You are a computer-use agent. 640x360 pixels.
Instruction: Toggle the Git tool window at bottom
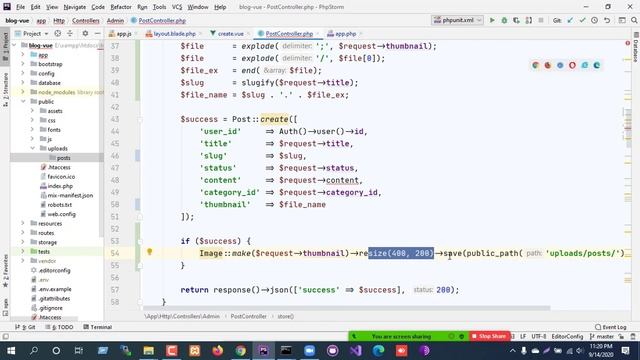click(25, 327)
